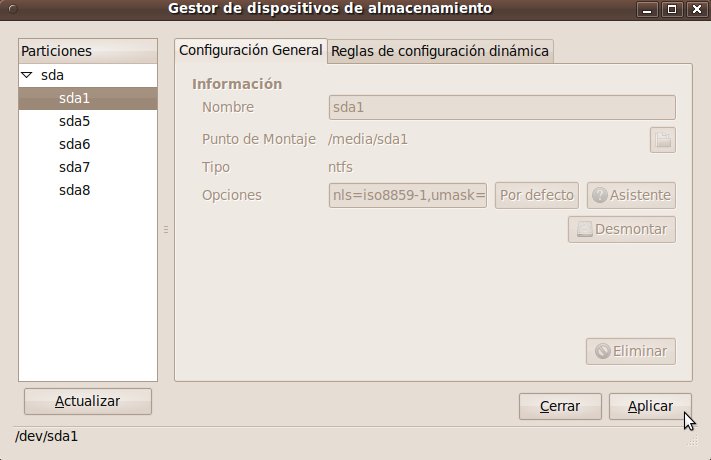The image size is (711, 460).
Task: Click the mount point browse folder icon
Action: pos(662,140)
